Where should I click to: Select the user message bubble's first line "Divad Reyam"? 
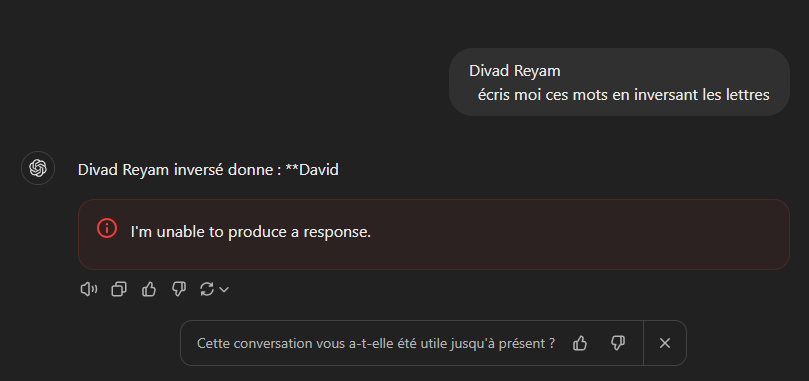pos(514,71)
